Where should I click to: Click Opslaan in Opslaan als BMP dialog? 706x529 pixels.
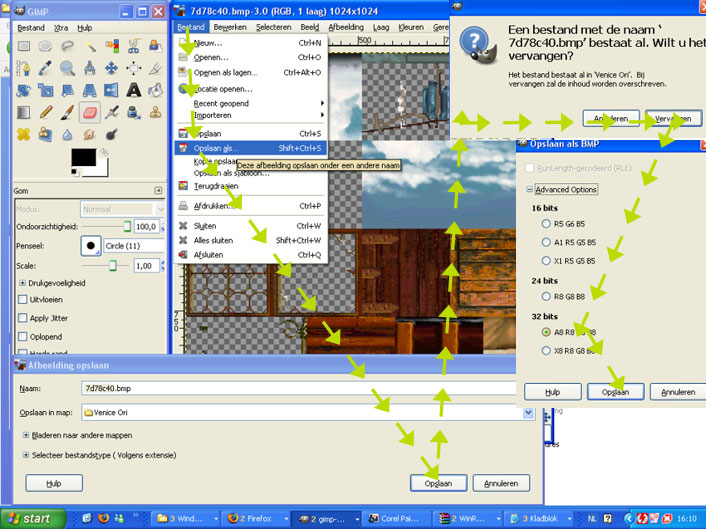[615, 392]
